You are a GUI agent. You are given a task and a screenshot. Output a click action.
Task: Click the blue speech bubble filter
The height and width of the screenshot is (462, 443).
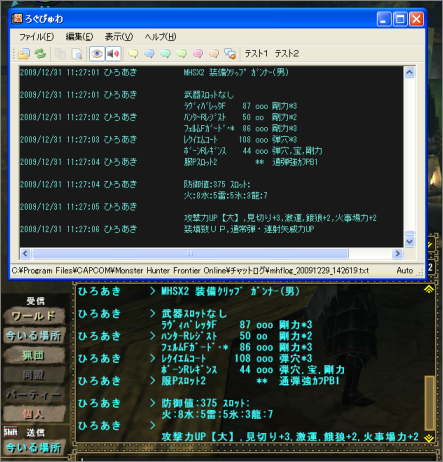(149, 54)
